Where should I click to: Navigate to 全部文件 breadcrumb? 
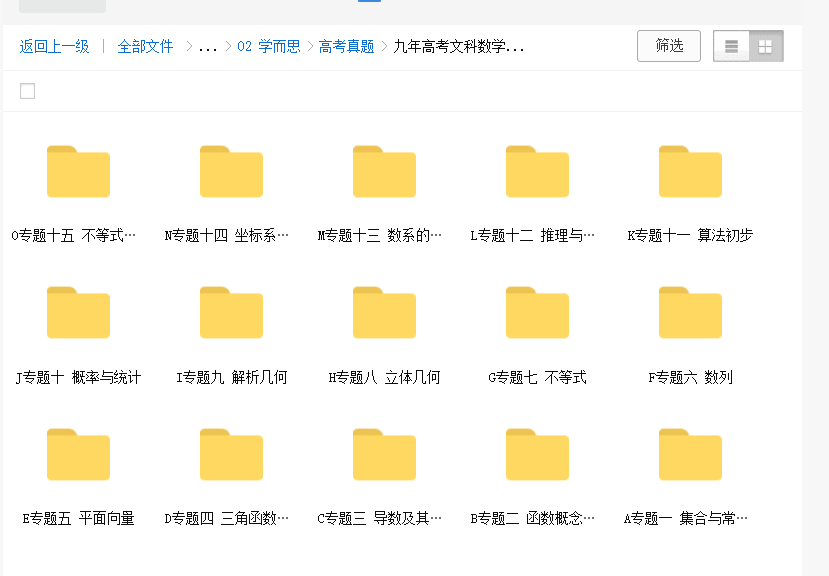145,47
